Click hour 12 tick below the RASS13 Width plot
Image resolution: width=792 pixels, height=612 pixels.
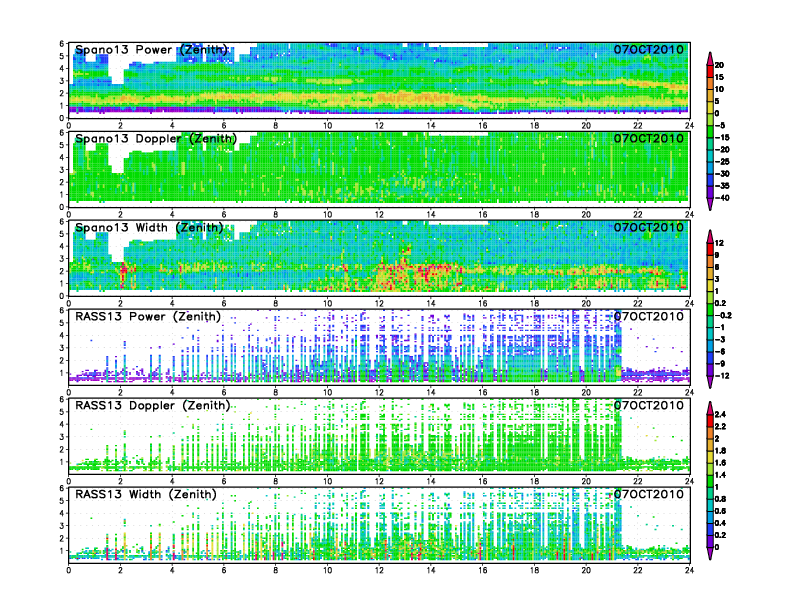pos(379,570)
